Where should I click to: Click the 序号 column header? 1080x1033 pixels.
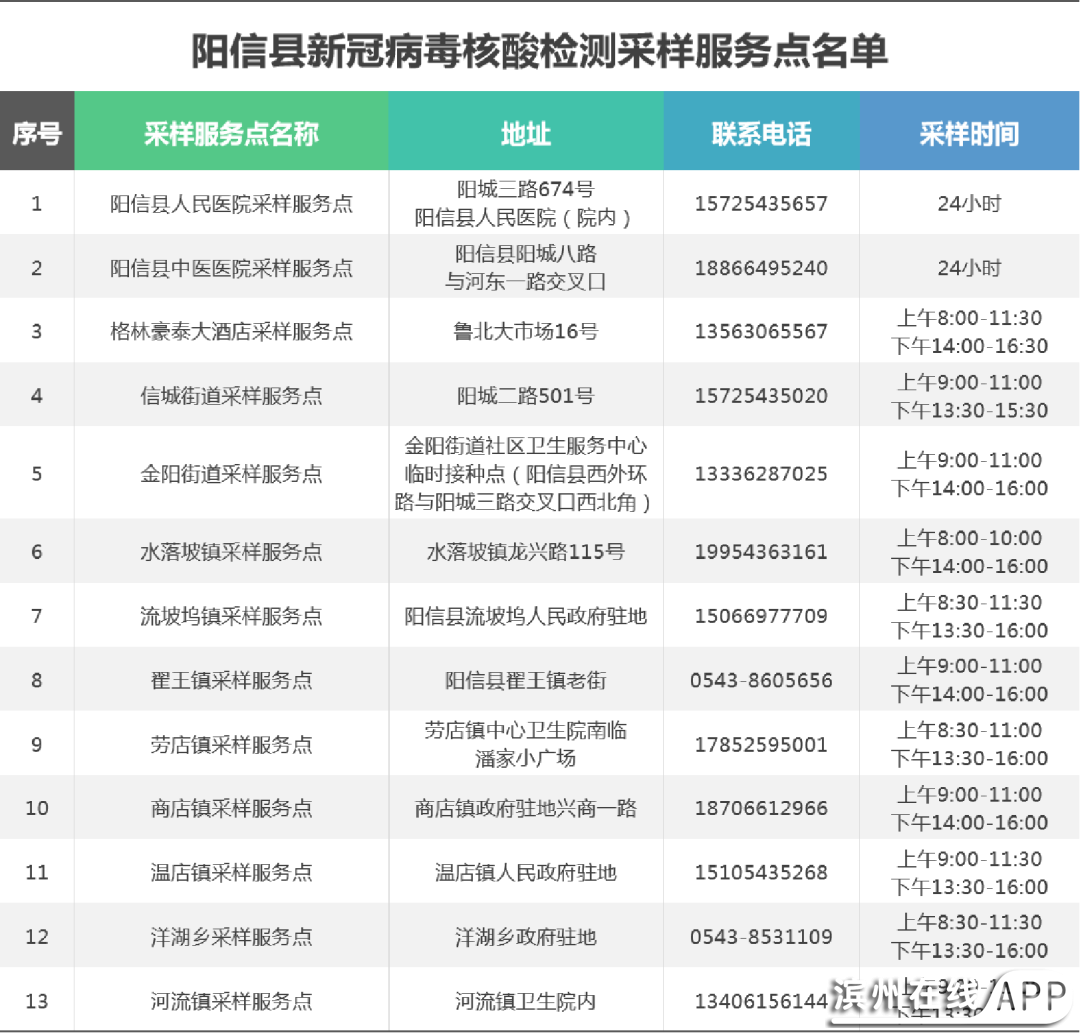37,133
